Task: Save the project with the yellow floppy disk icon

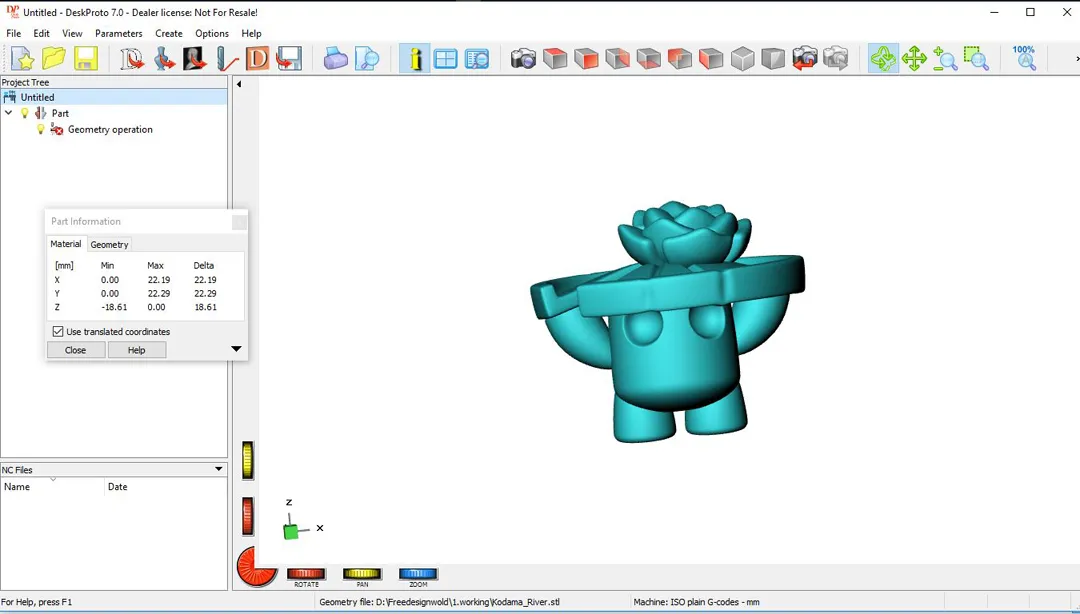Action: coord(85,59)
